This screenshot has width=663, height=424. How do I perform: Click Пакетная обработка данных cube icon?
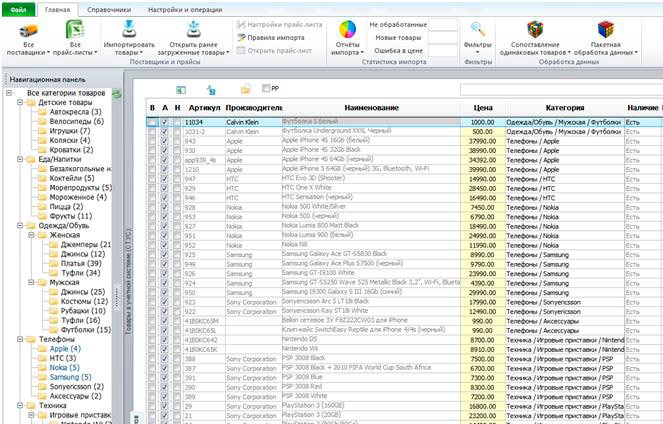605,30
